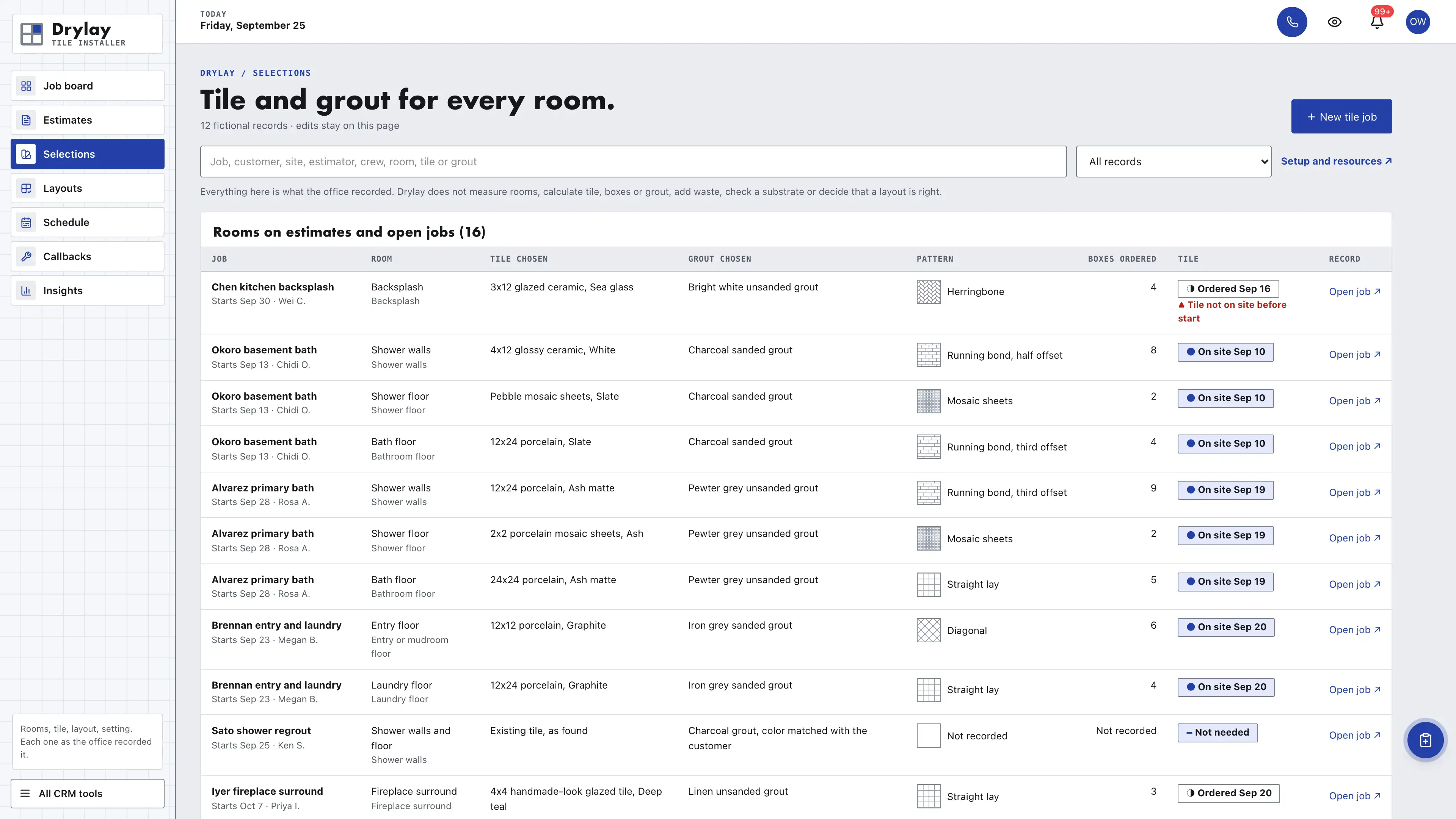Image resolution: width=1456 pixels, height=819 pixels.
Task: Click Straight lay swatch in Alvarez Bath floor row
Action: pos(929,584)
